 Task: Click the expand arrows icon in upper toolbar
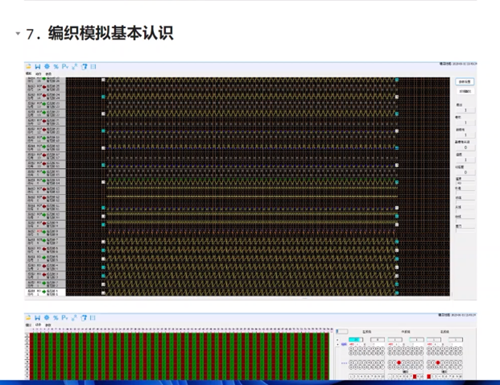click(75, 66)
